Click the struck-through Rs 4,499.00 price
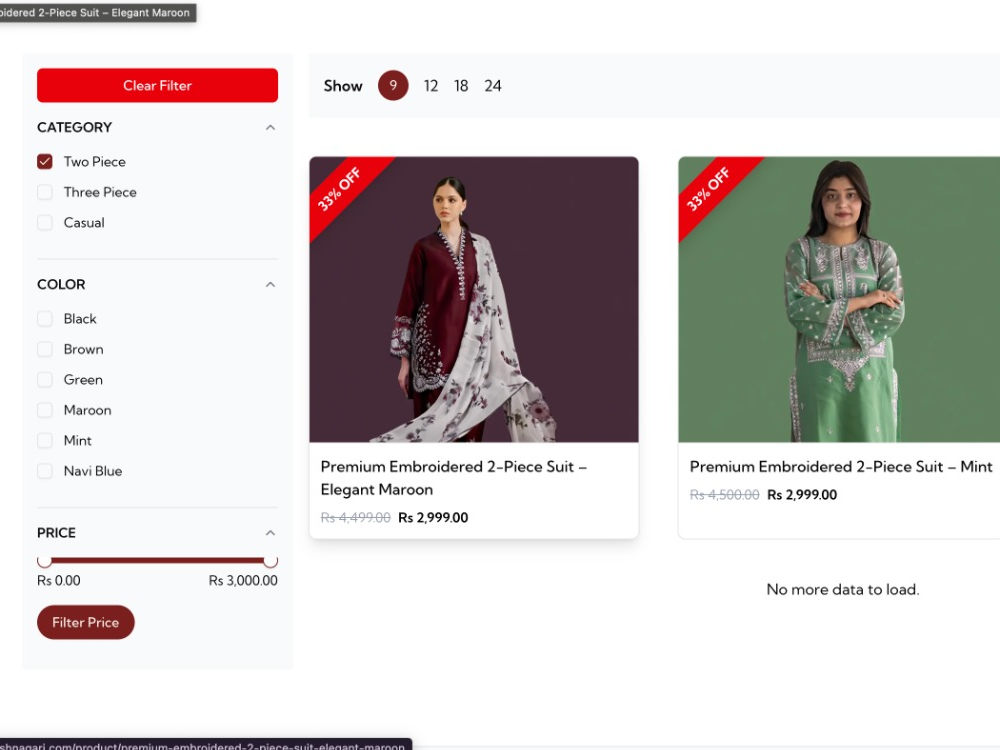This screenshot has width=1000, height=750. point(355,518)
